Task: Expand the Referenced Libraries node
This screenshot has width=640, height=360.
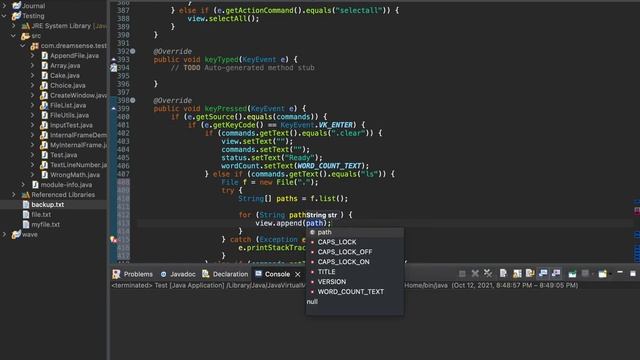Action: click(x=13, y=195)
